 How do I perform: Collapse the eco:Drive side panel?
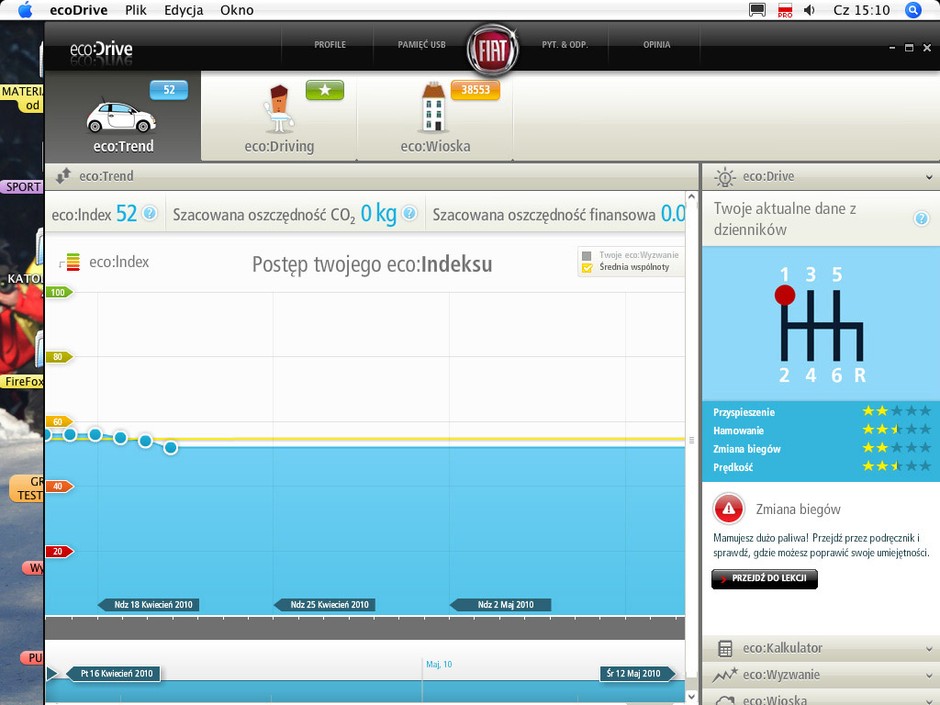coord(929,177)
